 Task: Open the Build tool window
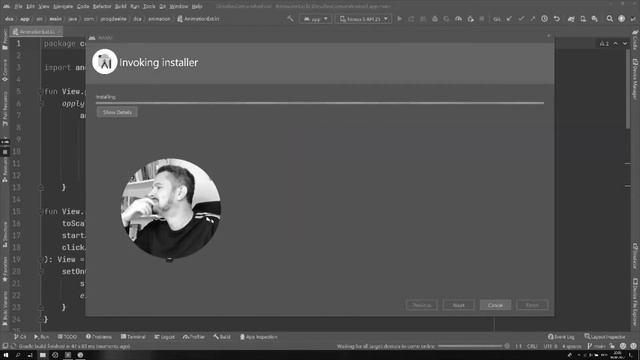222,337
